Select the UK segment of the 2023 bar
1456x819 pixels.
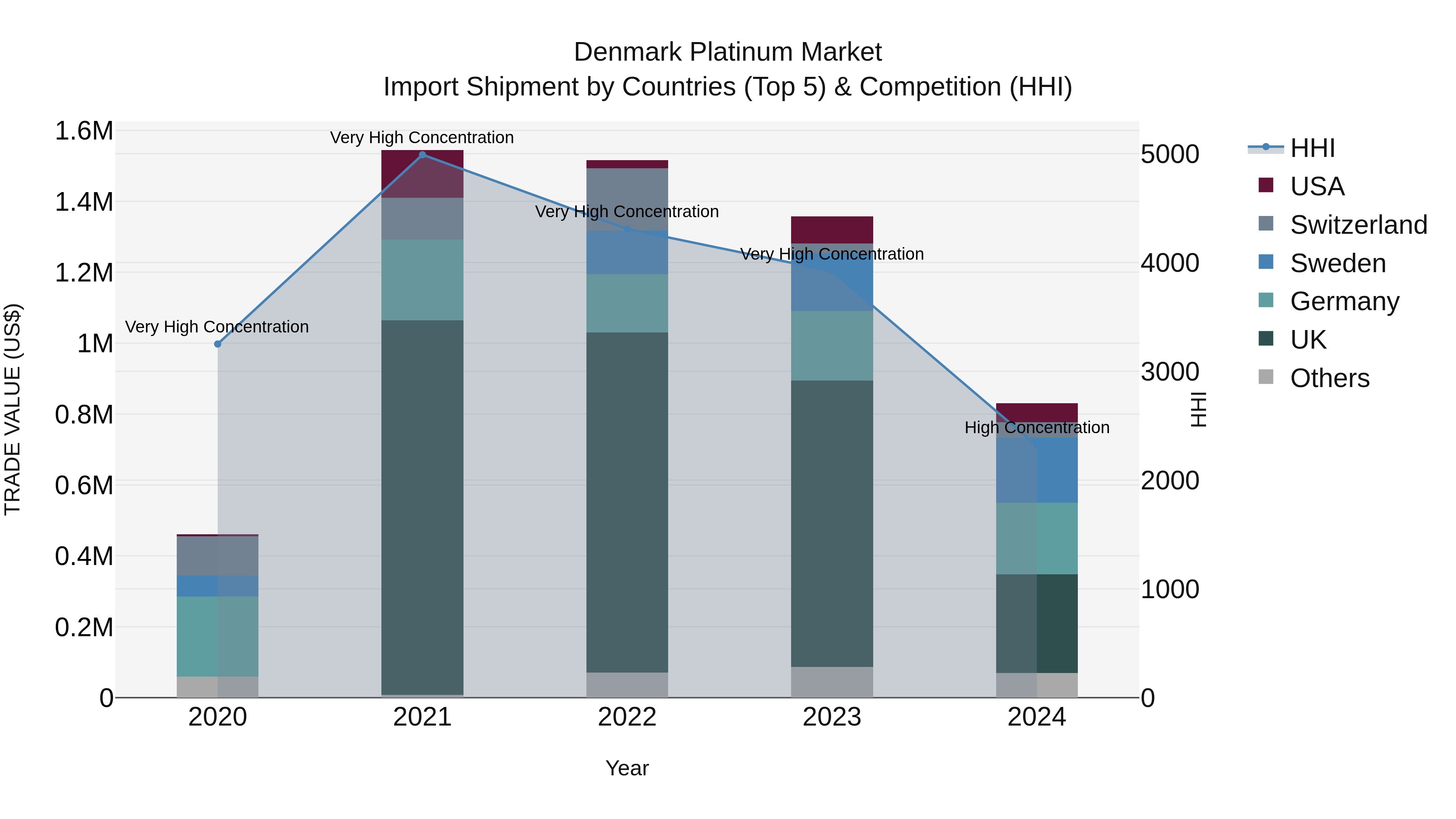[x=832, y=523]
